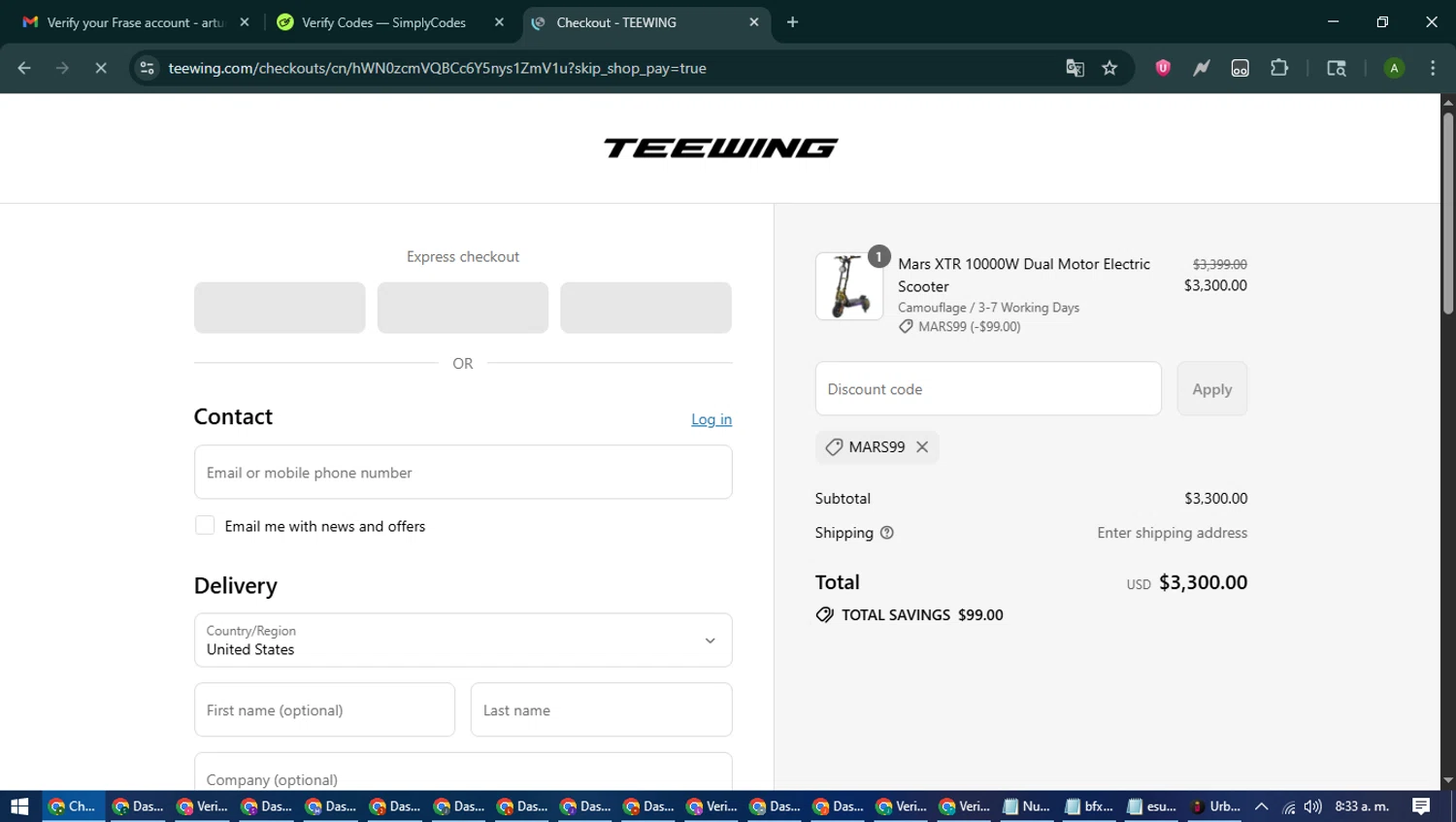Open the esu... Notepad taskbar item
This screenshot has width=1456, height=822.
pos(1152,806)
